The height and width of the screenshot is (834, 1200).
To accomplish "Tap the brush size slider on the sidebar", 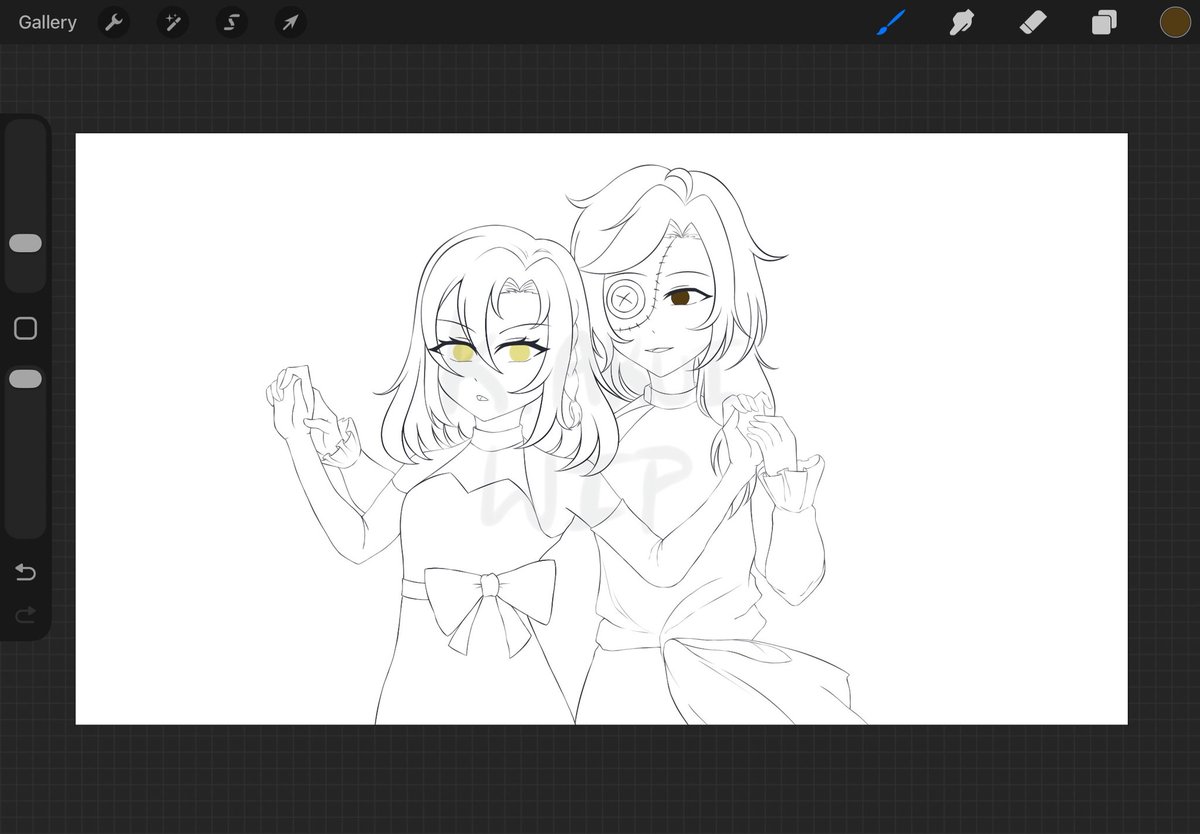I will 25,242.
